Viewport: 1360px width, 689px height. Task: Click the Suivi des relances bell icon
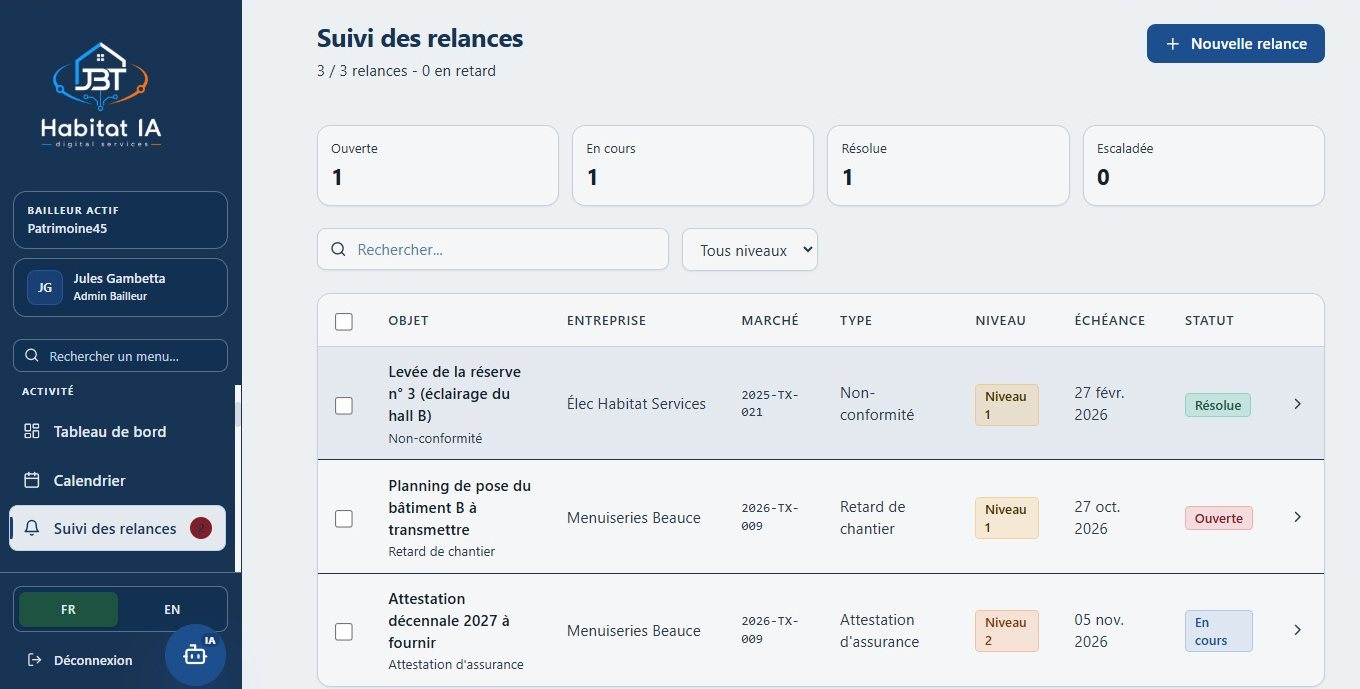[x=32, y=528]
